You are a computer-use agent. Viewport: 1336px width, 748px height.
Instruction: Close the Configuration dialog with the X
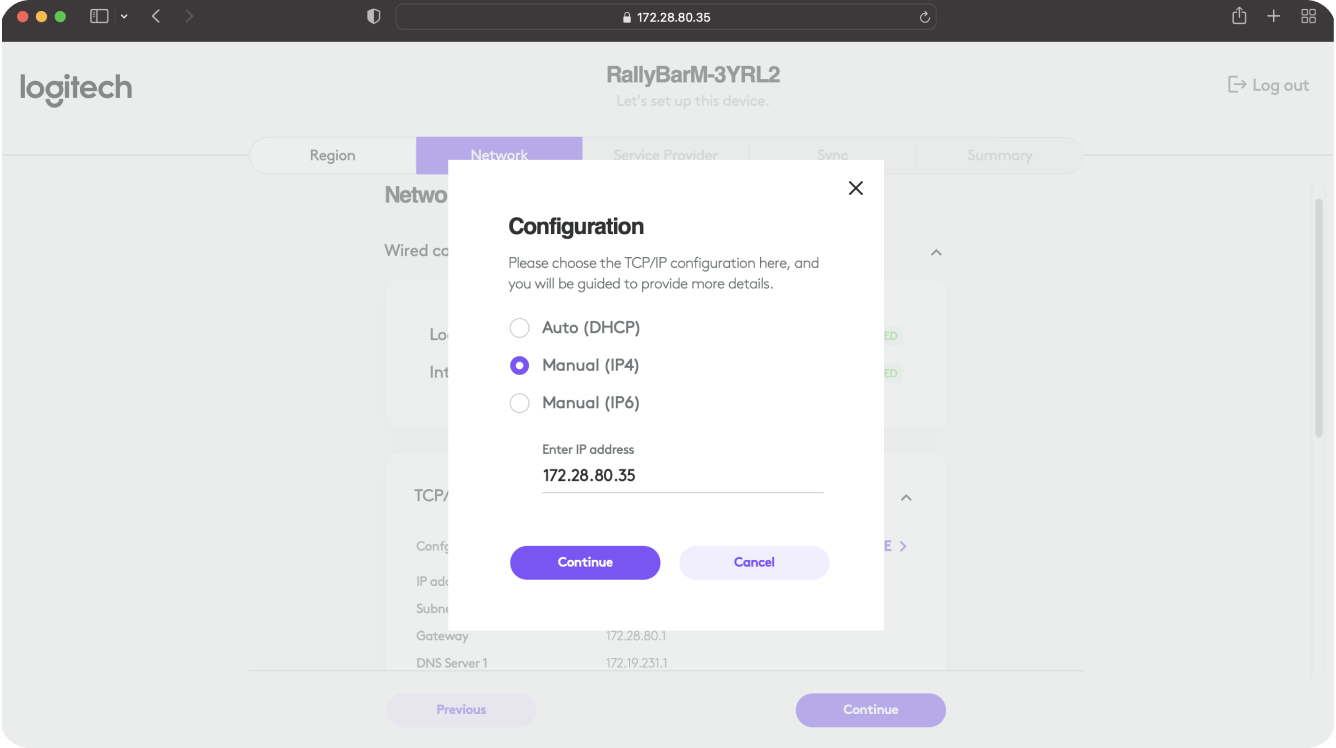click(855, 188)
